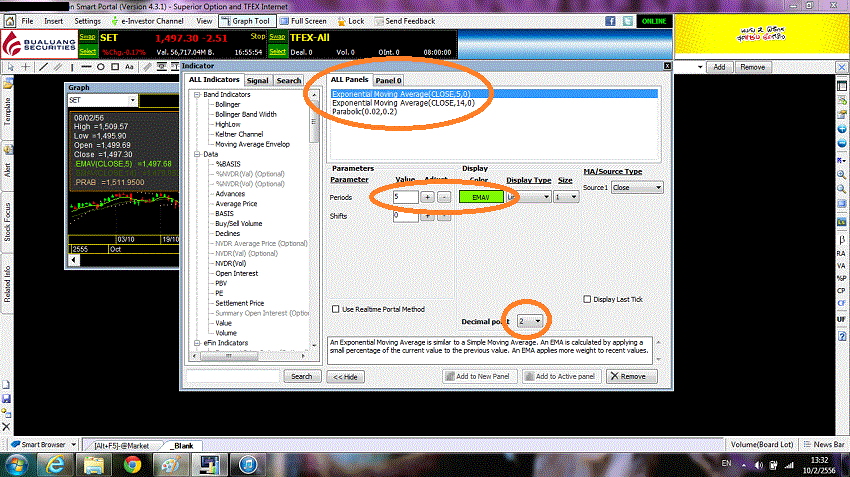Viewport: 850px width, 477px height.
Task: Select Keltner Channel in indicator tree
Action: point(239,134)
